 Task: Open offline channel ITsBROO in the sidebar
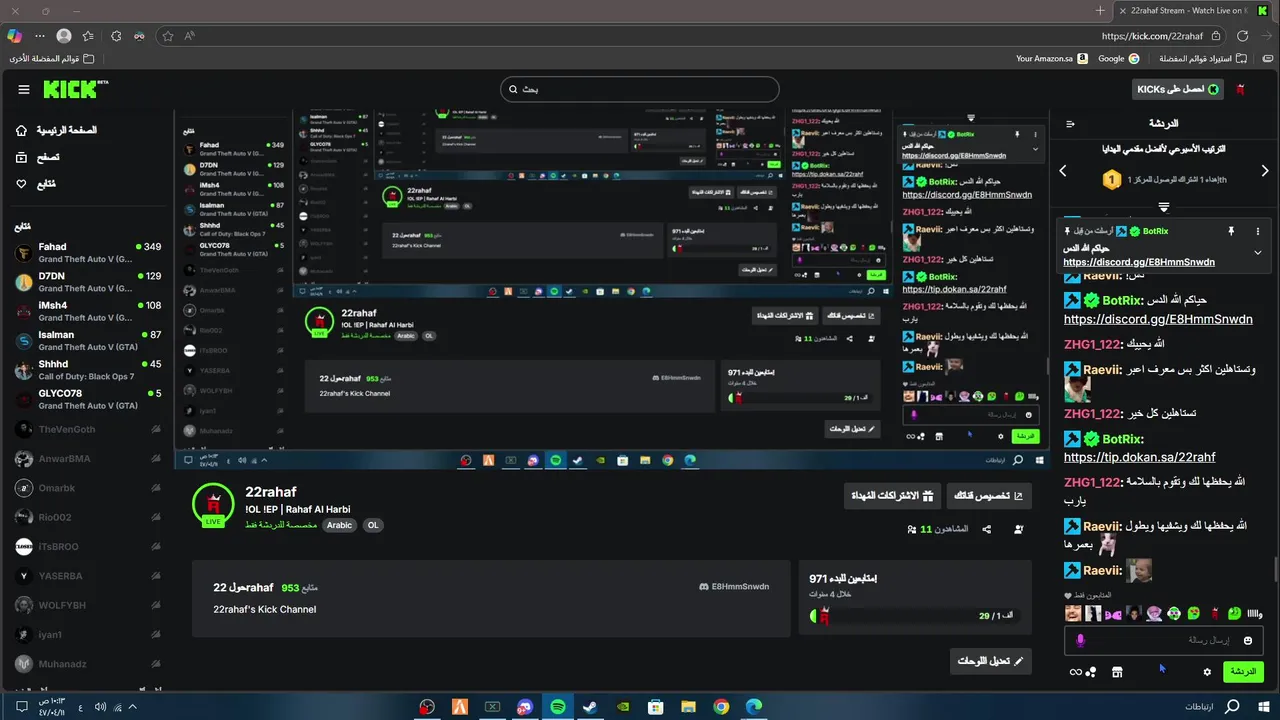tap(88, 546)
